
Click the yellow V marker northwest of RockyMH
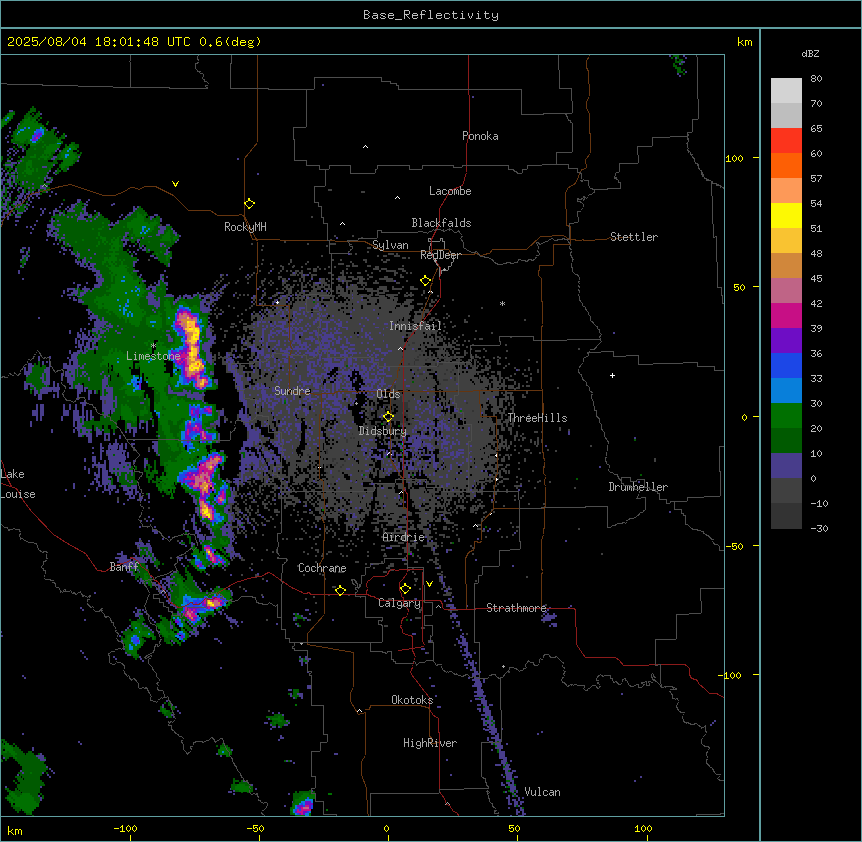click(175, 184)
